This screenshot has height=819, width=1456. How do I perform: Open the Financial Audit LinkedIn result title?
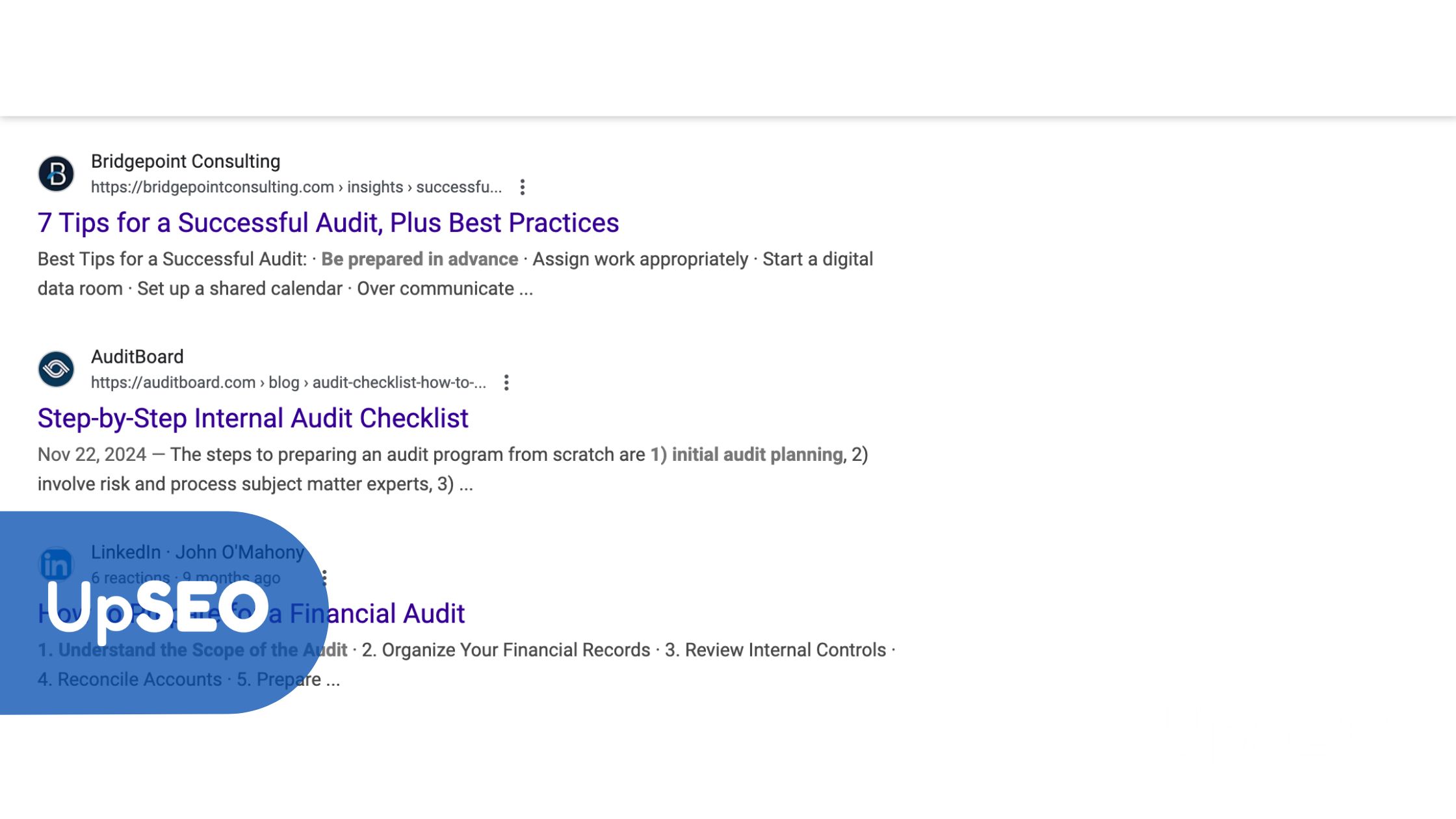252,614
